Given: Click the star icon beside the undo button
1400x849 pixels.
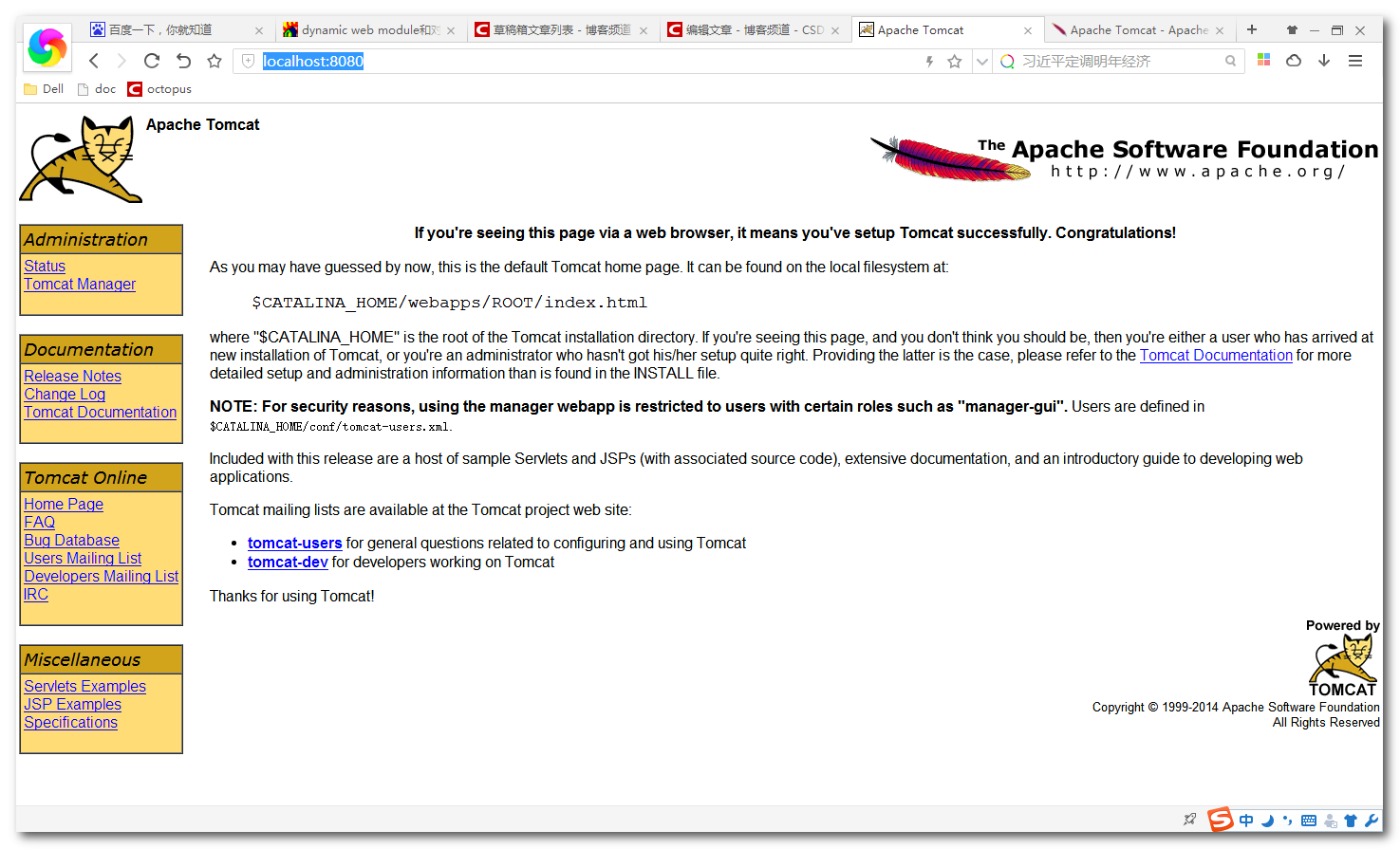Looking at the screenshot, I should point(215,61).
